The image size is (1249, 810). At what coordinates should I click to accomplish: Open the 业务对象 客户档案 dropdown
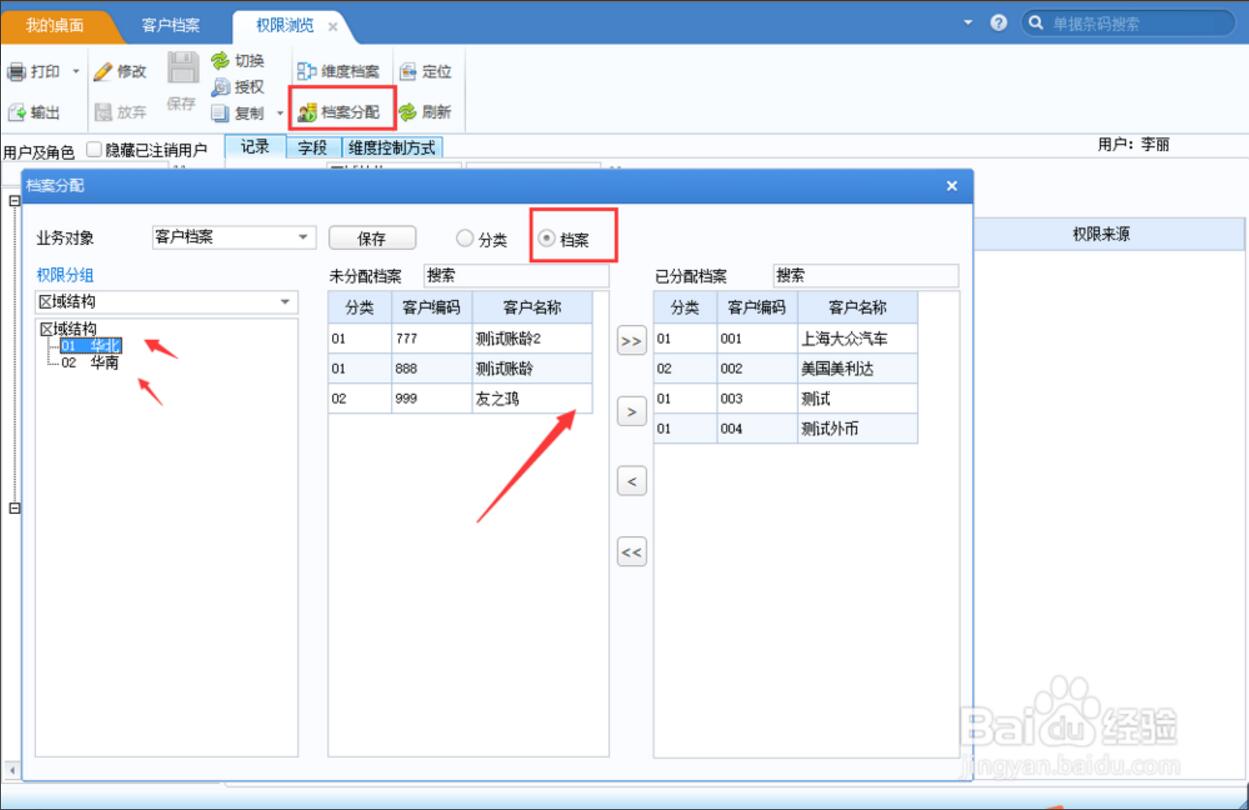click(303, 238)
